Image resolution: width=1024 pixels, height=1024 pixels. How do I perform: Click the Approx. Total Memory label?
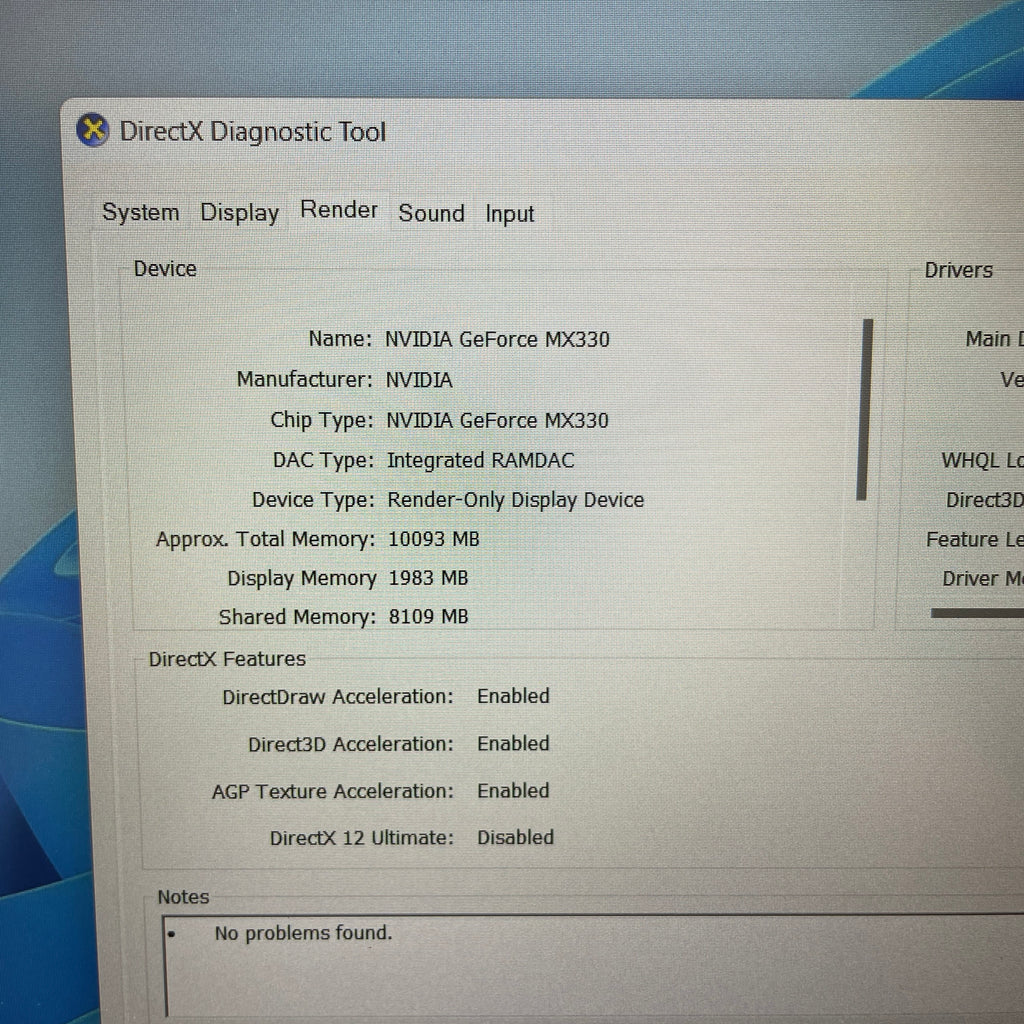(x=265, y=539)
